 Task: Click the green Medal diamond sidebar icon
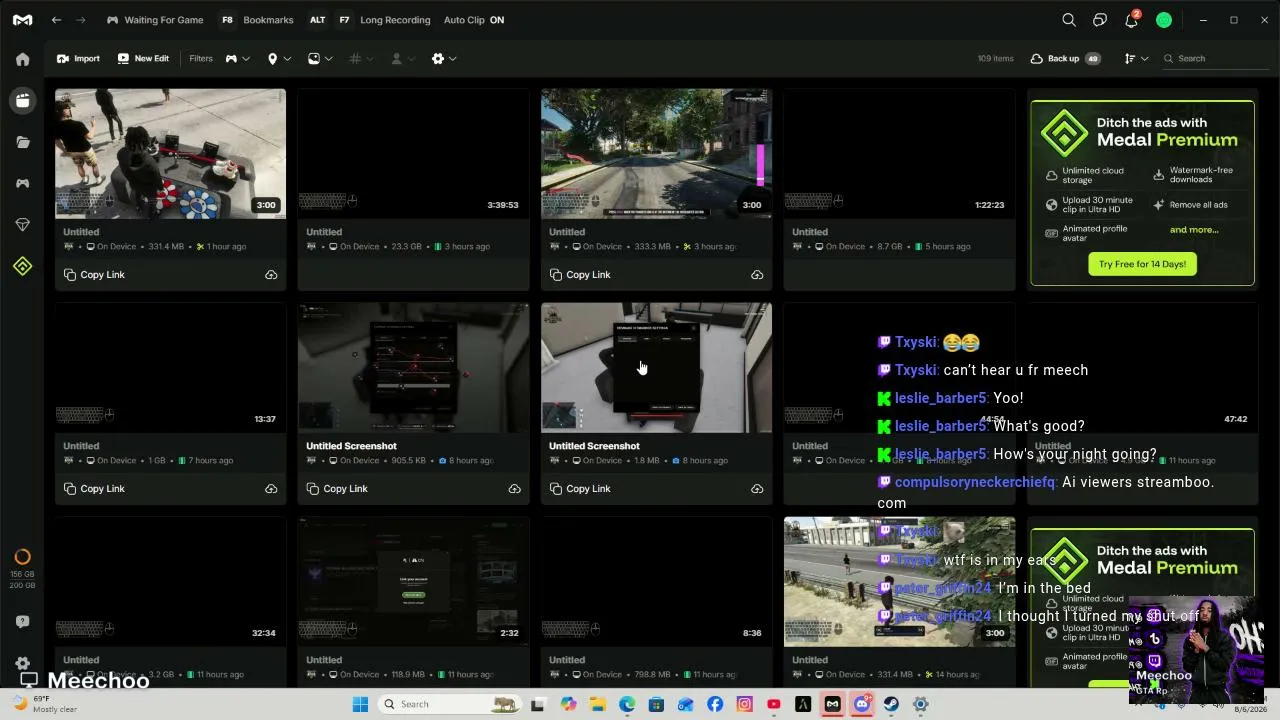22,266
